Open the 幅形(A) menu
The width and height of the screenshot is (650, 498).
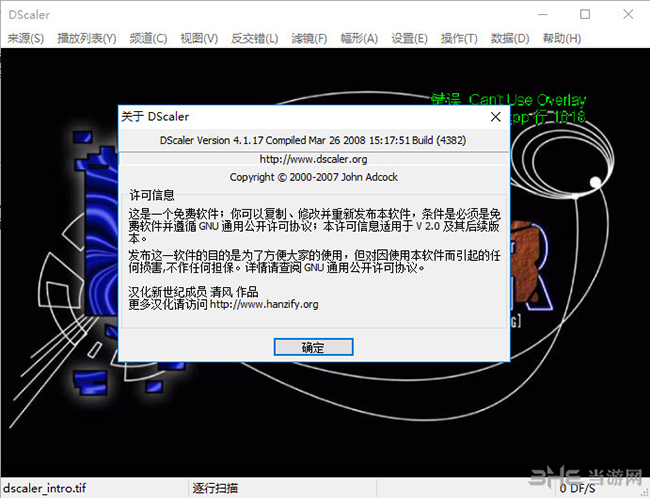coord(359,39)
